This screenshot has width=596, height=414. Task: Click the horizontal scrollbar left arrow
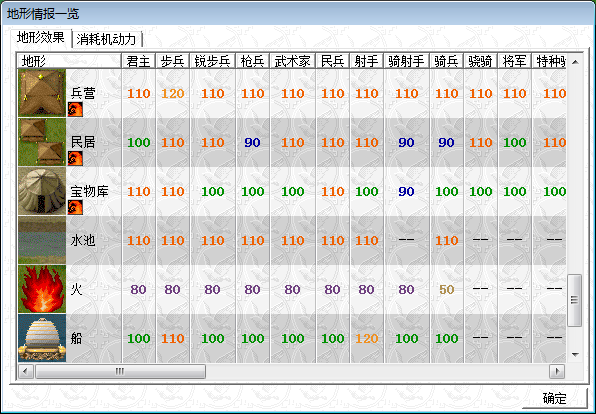click(25, 371)
